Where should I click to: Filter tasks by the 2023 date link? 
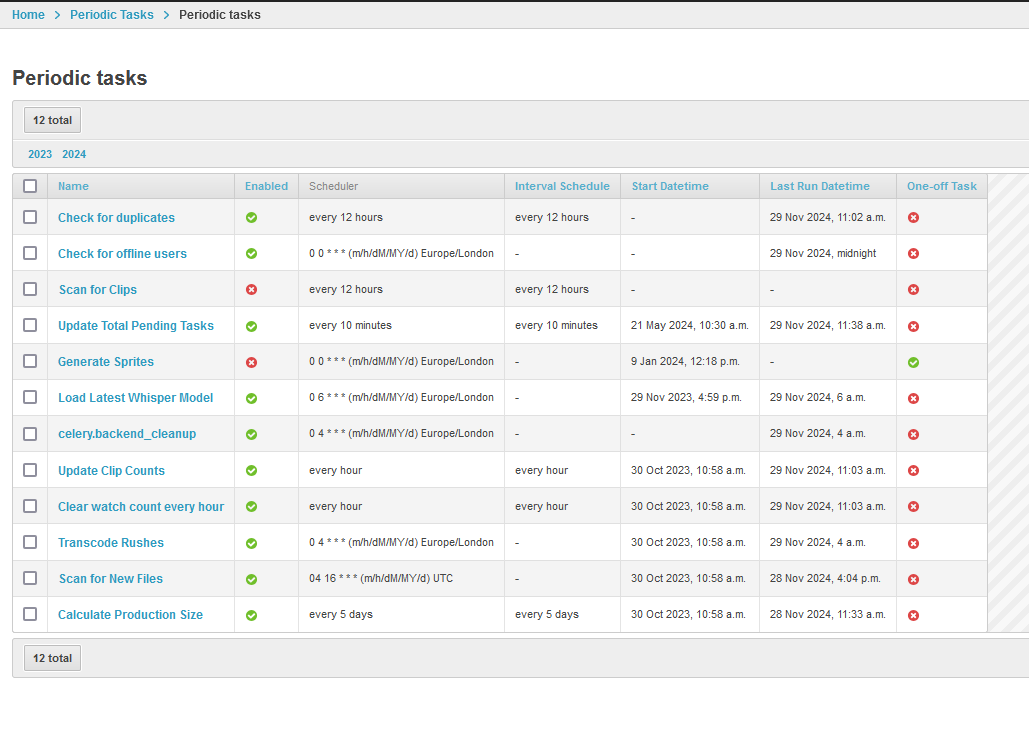tap(40, 154)
